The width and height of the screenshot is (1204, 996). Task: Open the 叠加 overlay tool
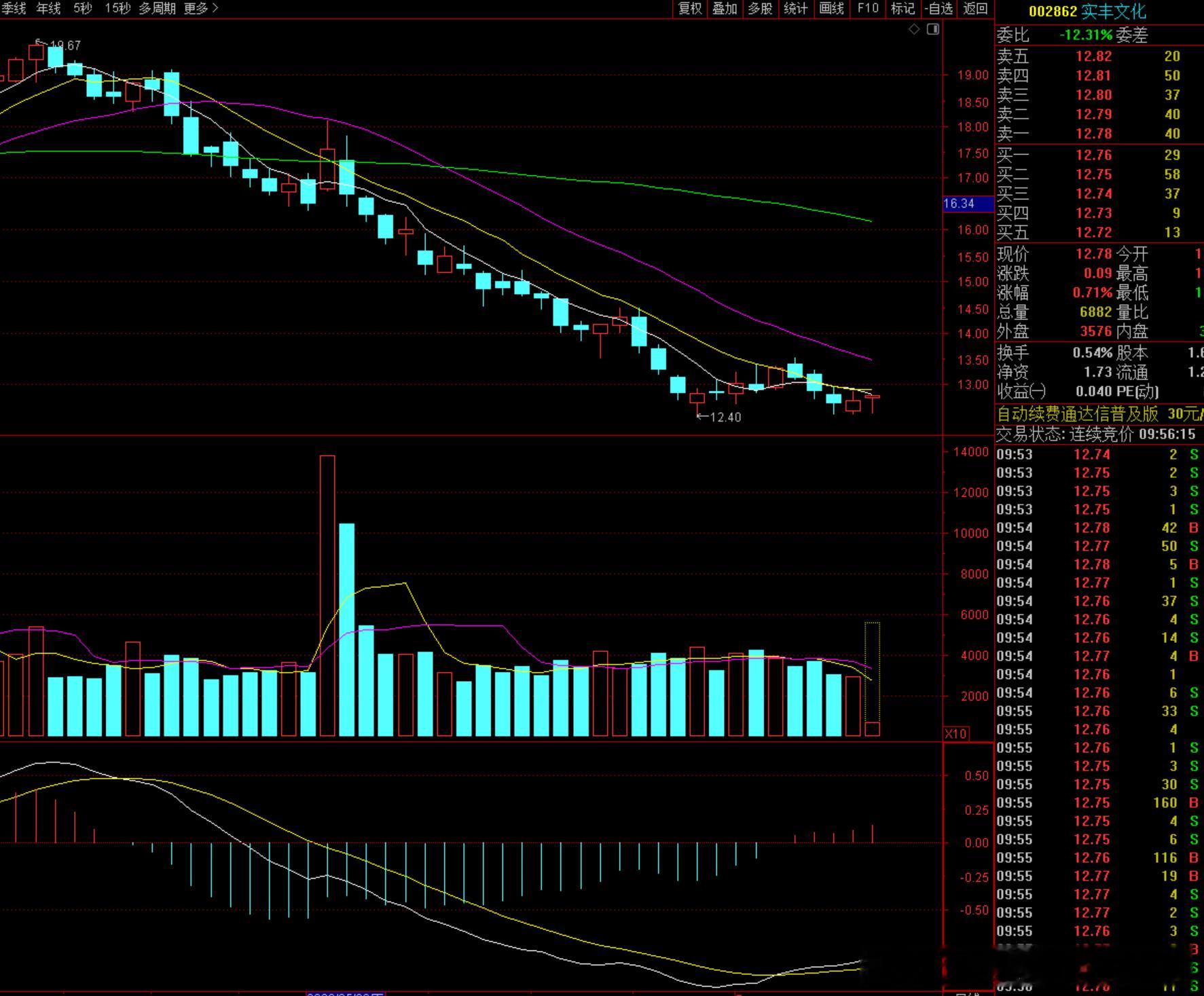[x=725, y=8]
